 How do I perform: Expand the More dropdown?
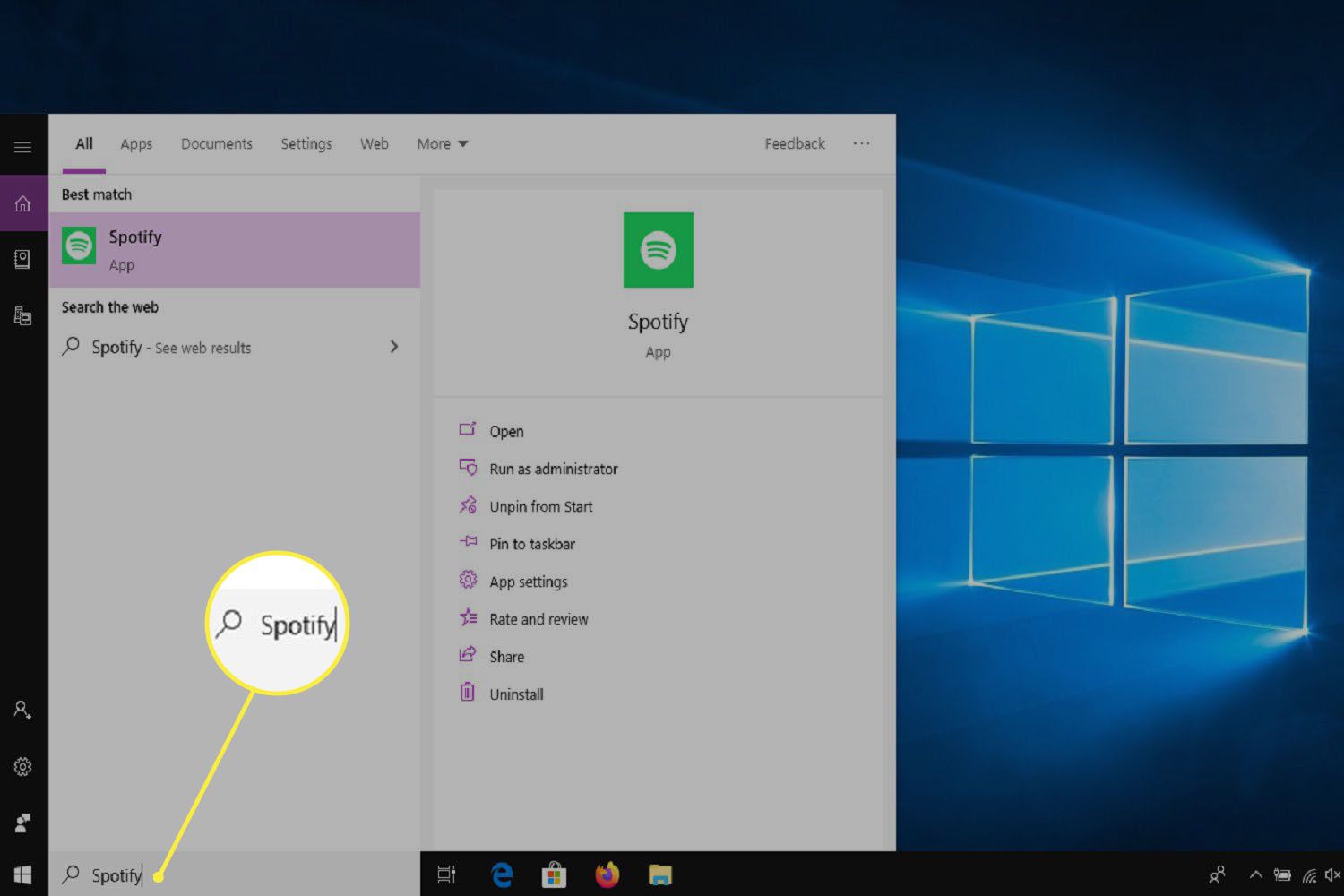click(x=443, y=143)
